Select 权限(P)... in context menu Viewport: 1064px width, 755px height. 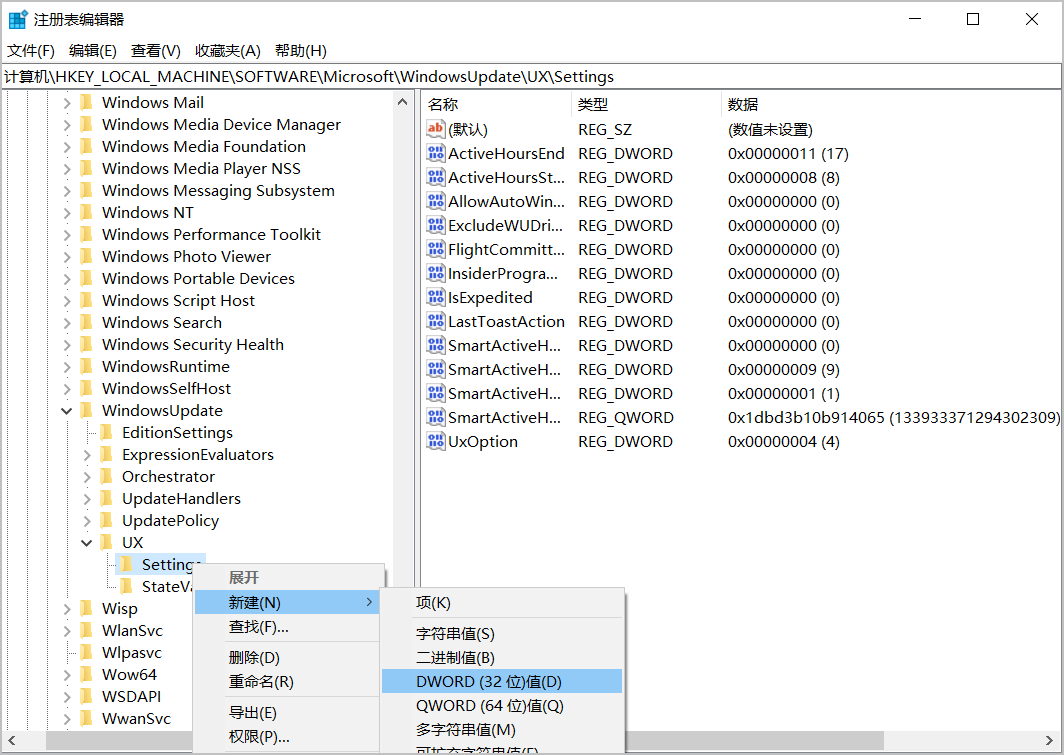pyautogui.click(x=259, y=737)
